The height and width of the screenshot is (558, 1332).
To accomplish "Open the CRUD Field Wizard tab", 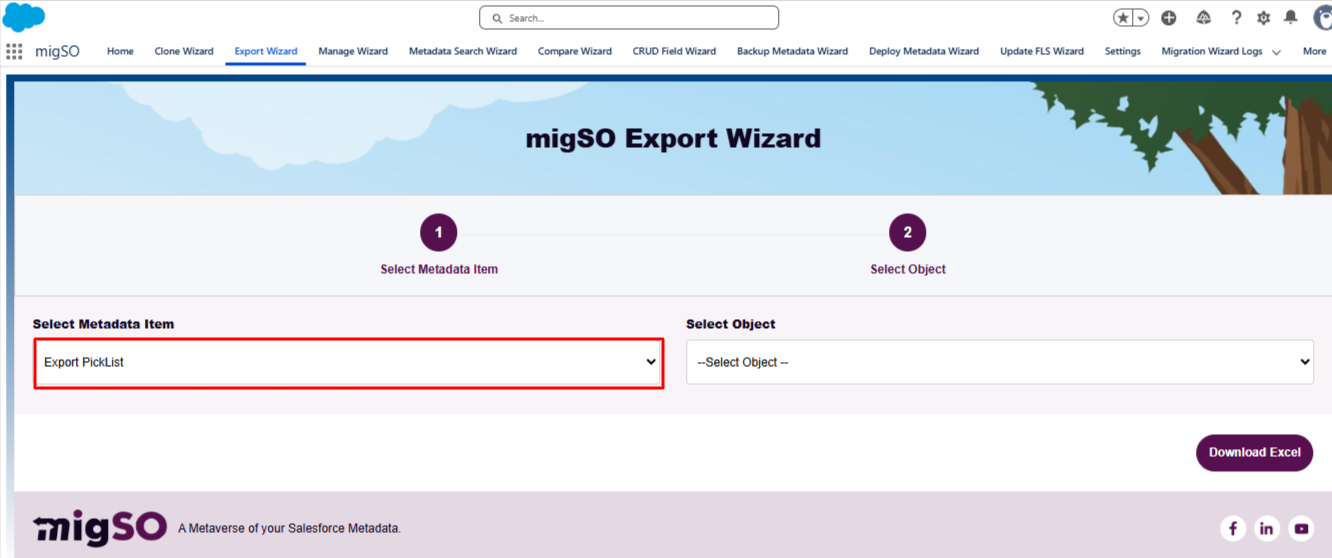I will click(x=674, y=51).
